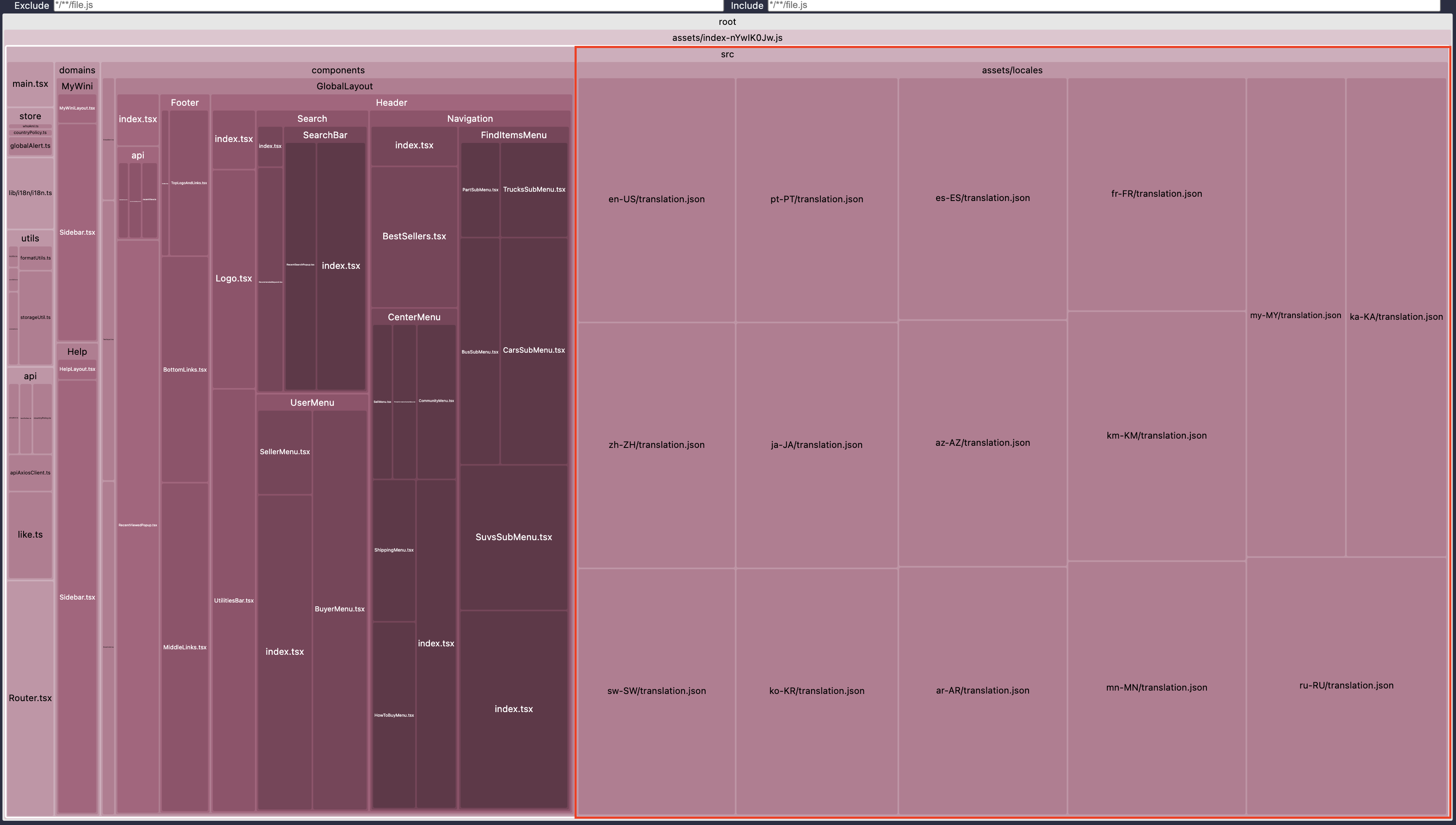Select the Logo.tsx module block
This screenshot has height=825, width=1456.
coord(234,278)
